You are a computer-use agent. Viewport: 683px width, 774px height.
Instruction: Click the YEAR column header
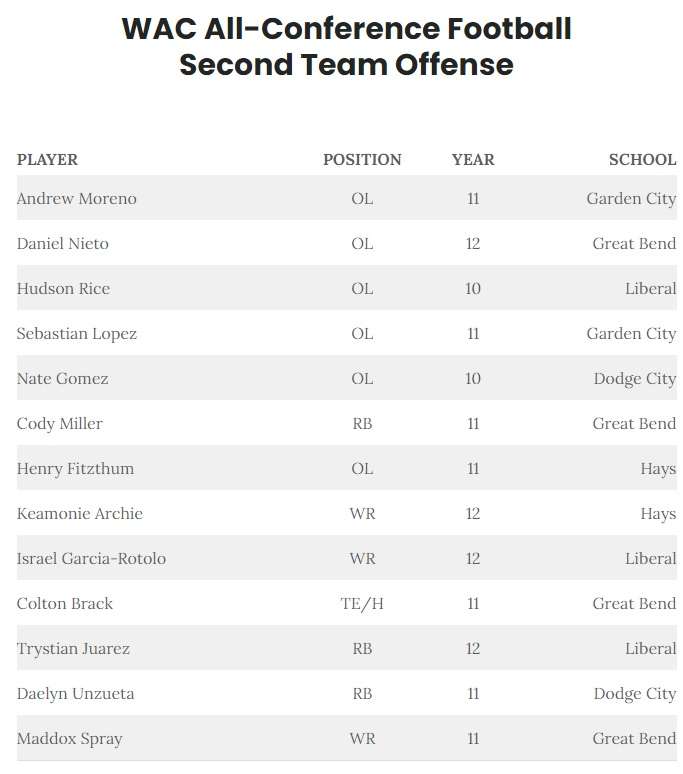click(473, 159)
